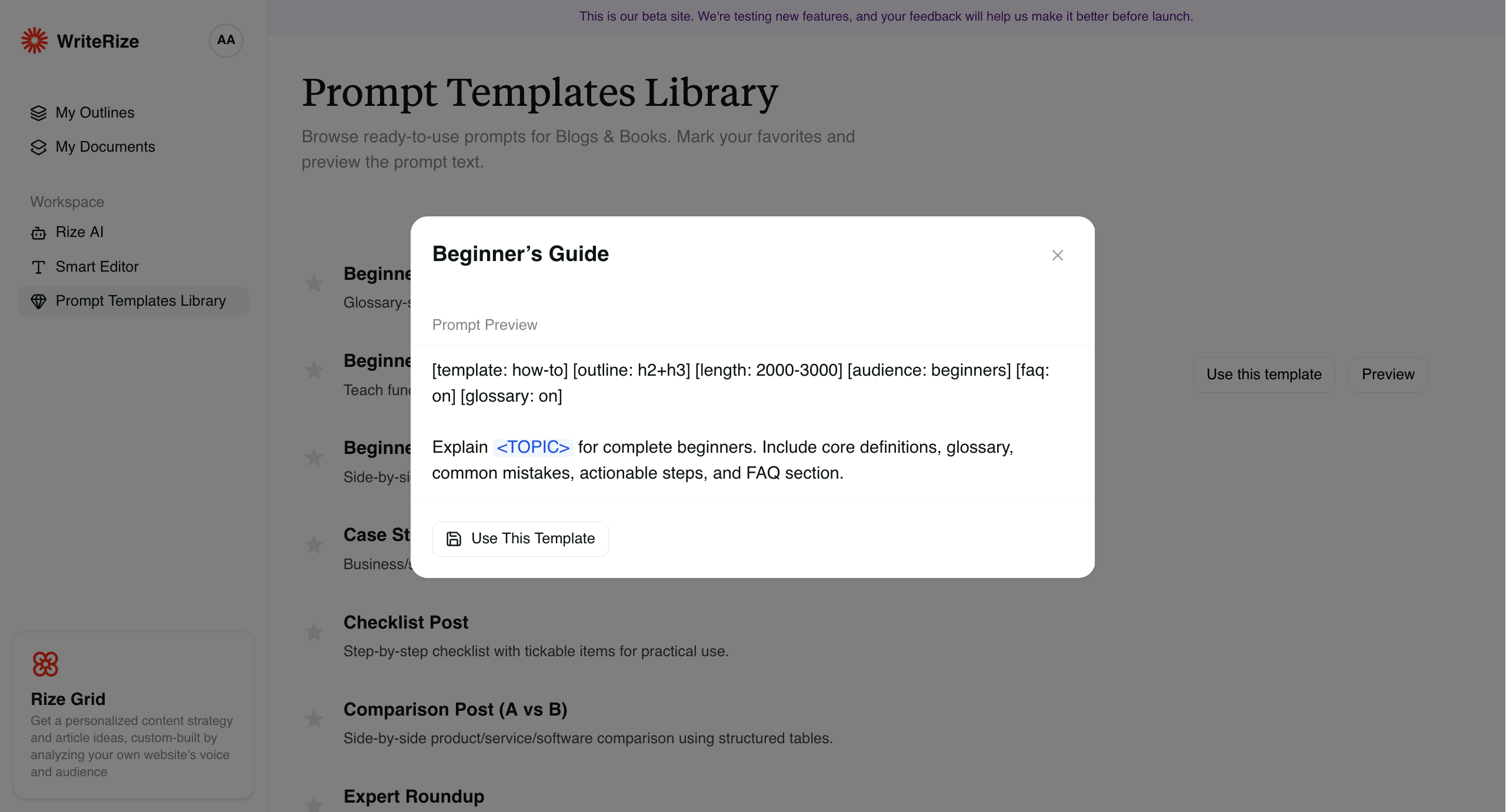The height and width of the screenshot is (812, 1506).
Task: Click the WriteRize starburst logo icon
Action: (x=34, y=41)
